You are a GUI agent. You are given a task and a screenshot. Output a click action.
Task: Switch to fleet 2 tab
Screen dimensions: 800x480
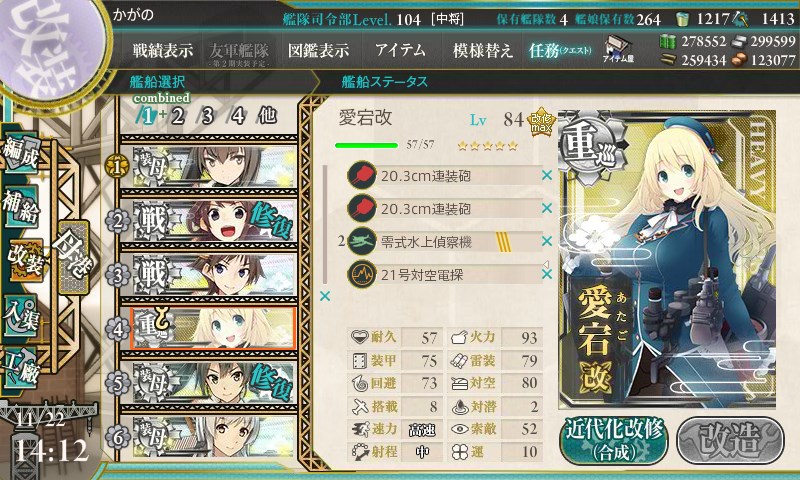[x=178, y=116]
